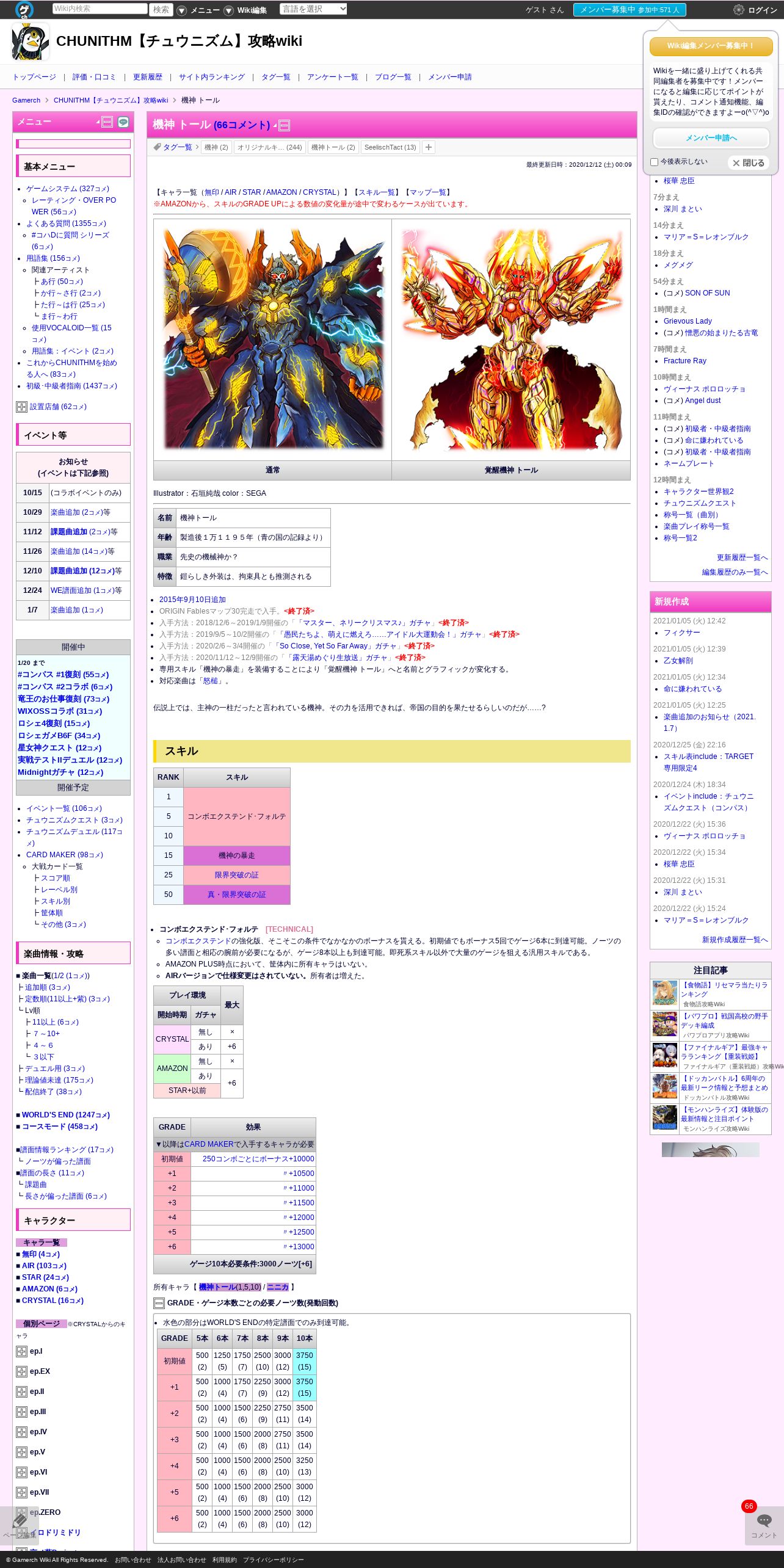Open the Wiki編集 dropdown arrow
The height and width of the screenshot is (1568, 784).
(x=228, y=10)
